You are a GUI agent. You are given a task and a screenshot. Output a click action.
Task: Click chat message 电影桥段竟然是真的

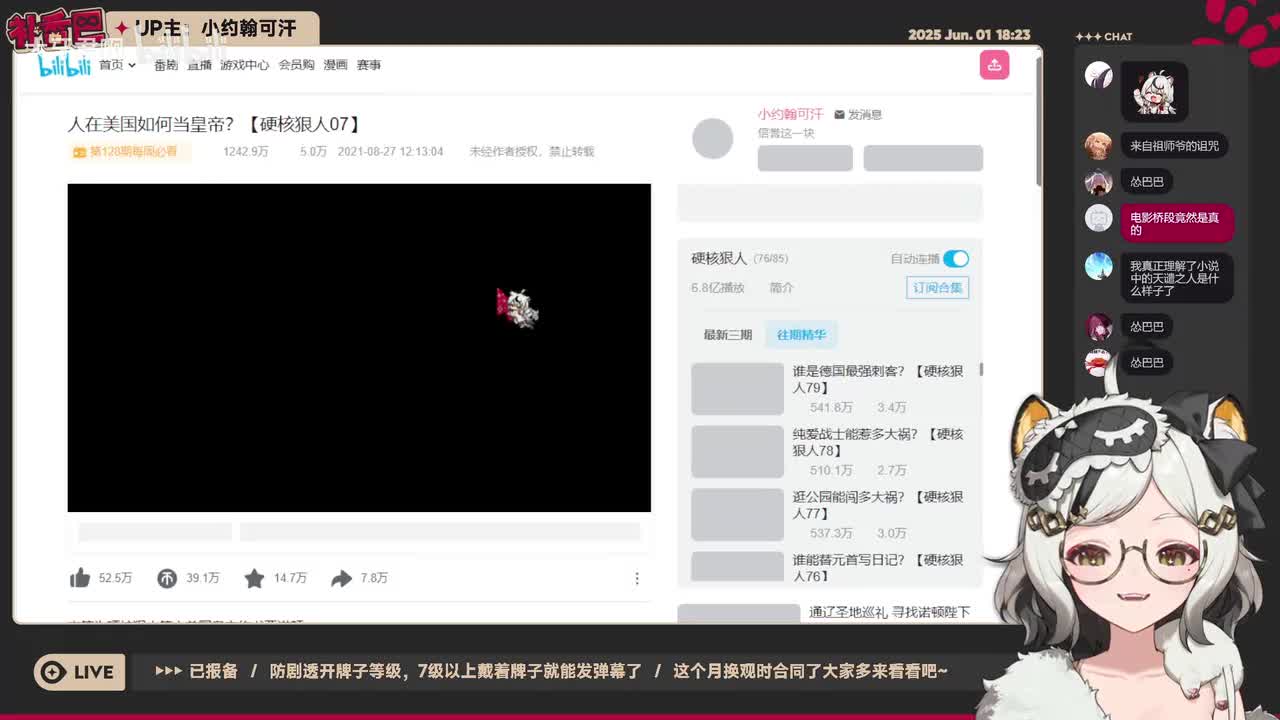coord(1175,224)
